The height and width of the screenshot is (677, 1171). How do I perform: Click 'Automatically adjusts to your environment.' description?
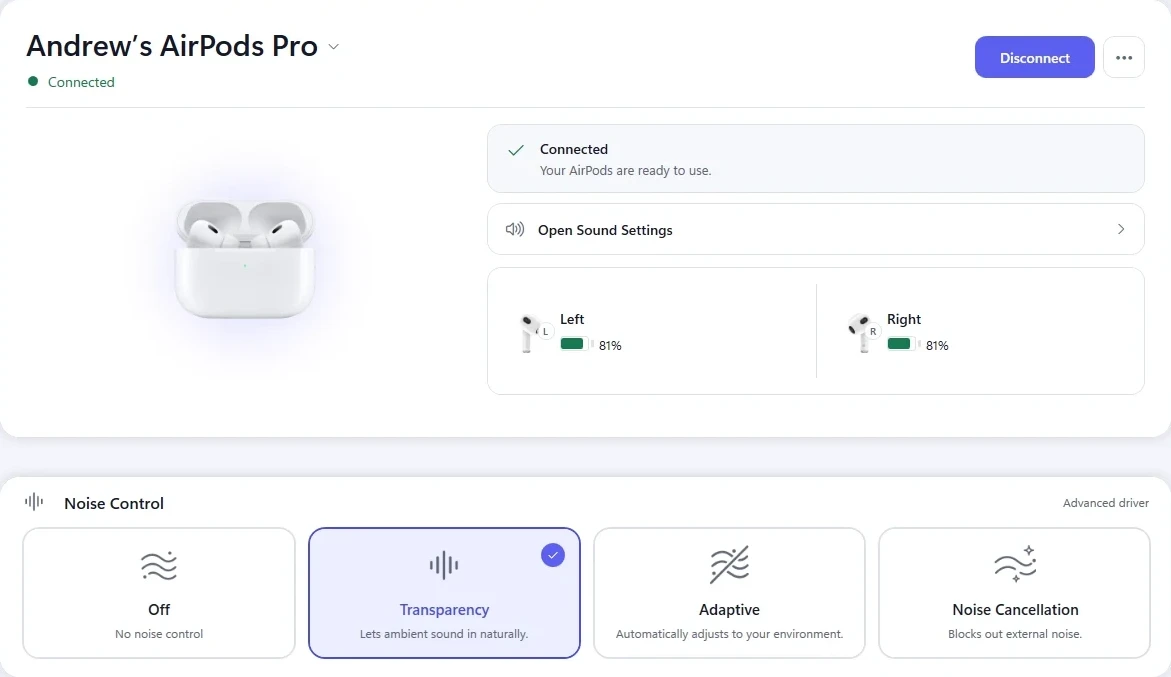[x=729, y=634]
